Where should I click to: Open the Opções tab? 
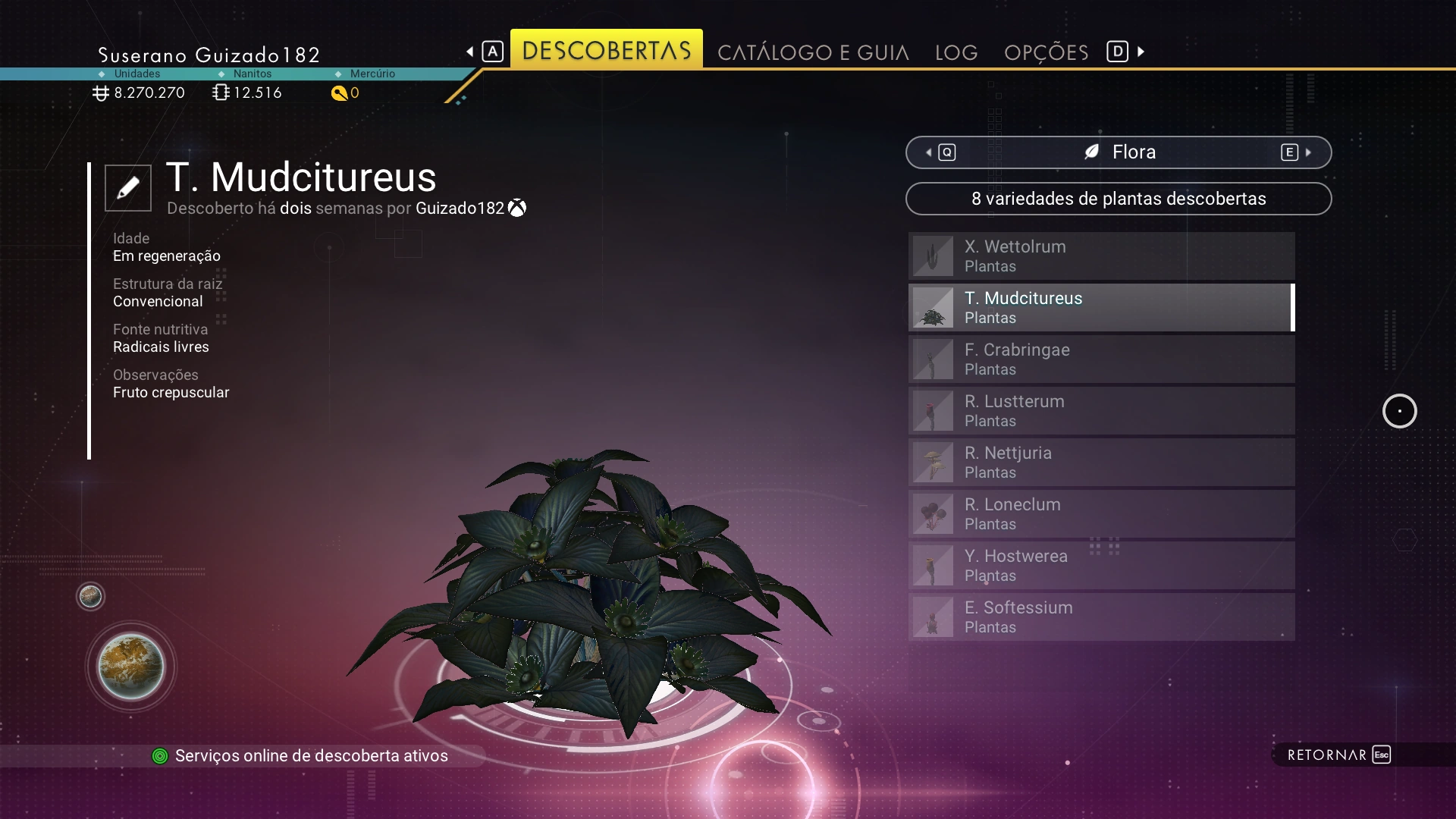click(x=1046, y=52)
